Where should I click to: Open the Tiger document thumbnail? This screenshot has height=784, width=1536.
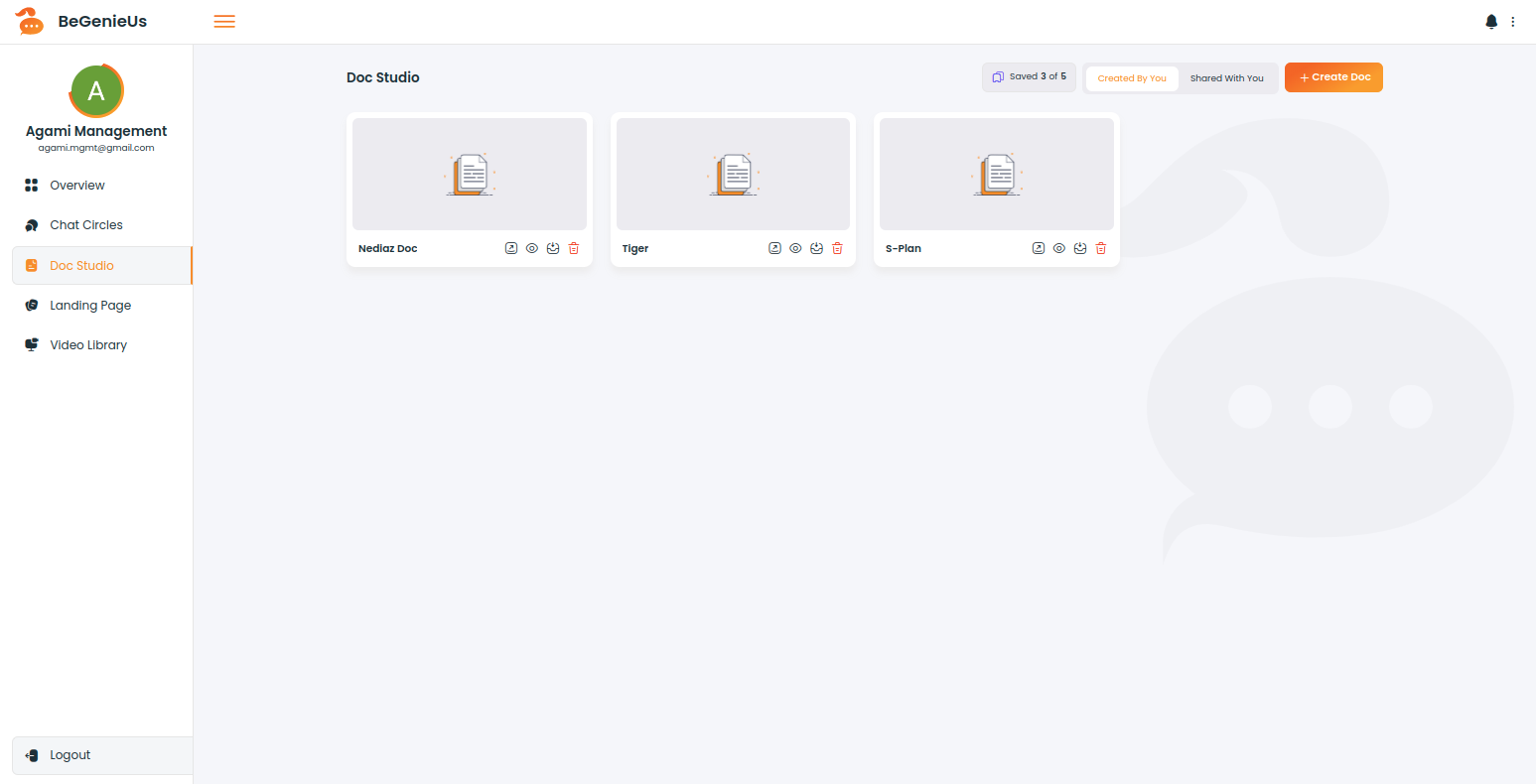point(733,175)
